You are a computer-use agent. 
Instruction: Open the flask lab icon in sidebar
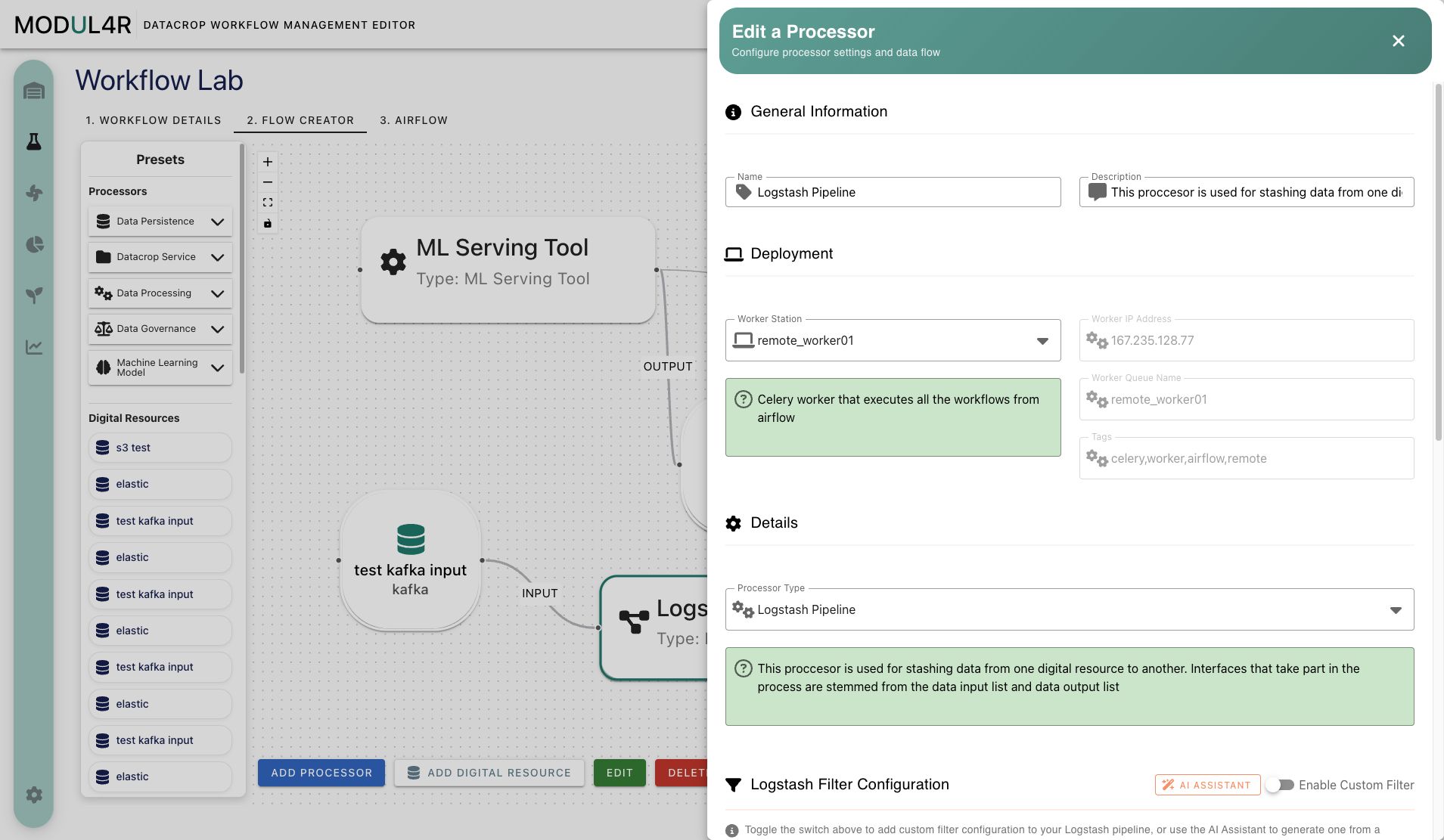pos(34,141)
